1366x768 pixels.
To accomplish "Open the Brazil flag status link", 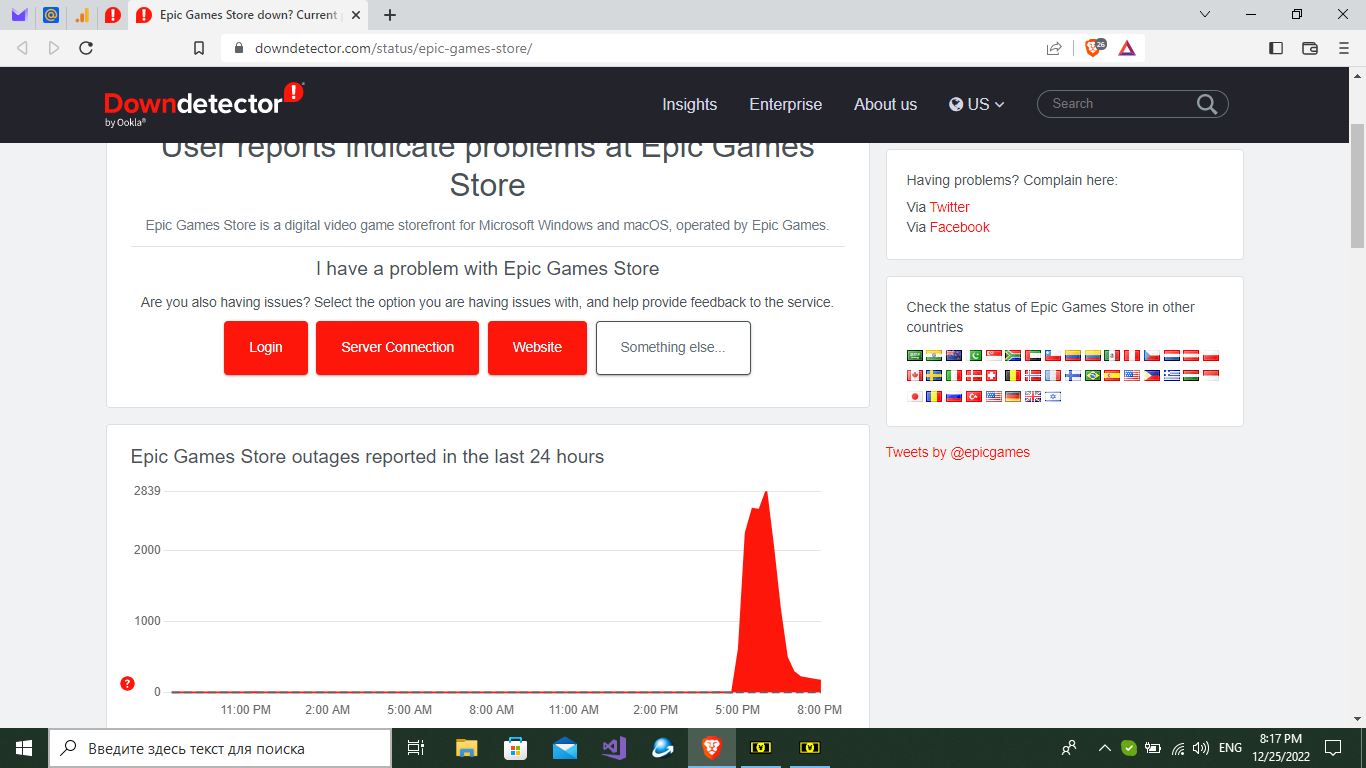I will pyautogui.click(x=1093, y=375).
